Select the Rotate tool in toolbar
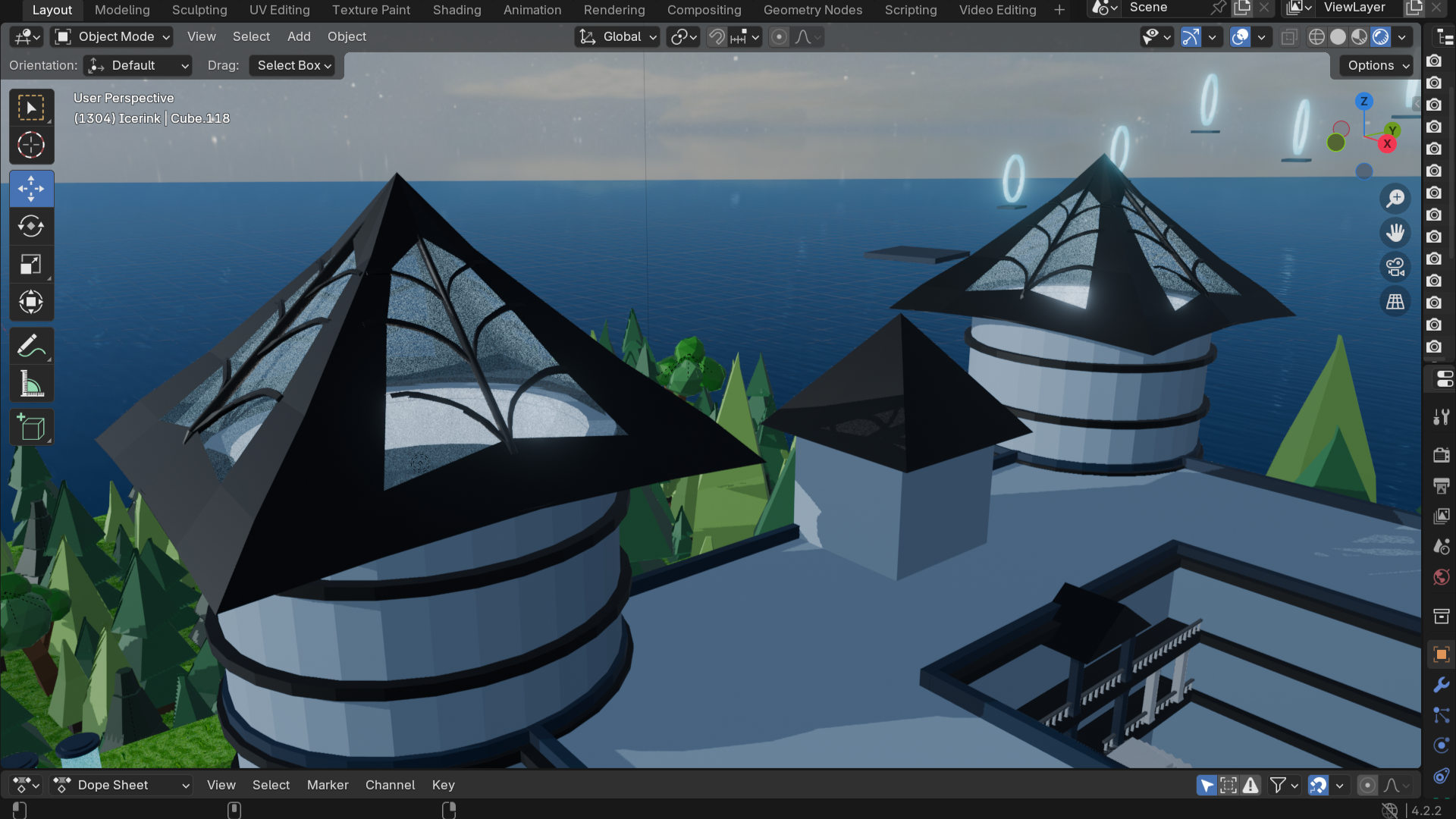Viewport: 1456px width, 819px height. click(x=31, y=227)
